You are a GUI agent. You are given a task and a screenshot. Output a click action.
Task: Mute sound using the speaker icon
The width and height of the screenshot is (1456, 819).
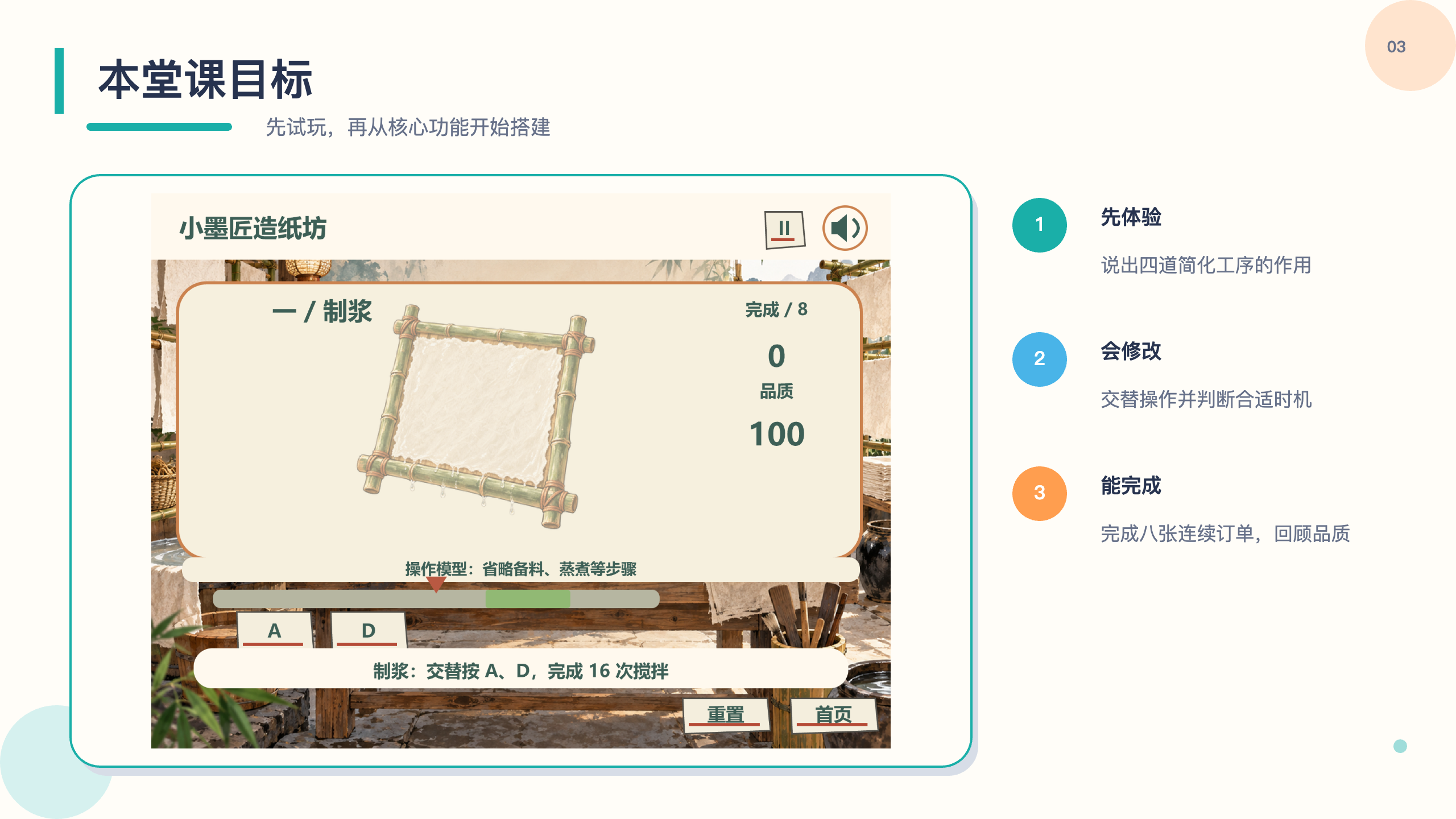845,228
